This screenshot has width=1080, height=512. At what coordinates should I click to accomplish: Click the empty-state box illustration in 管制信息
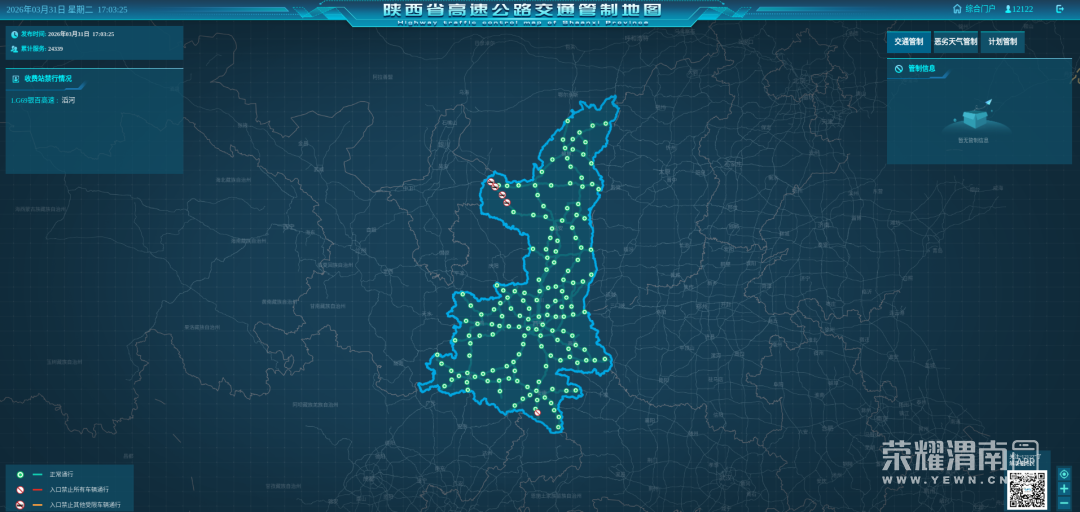[973, 117]
